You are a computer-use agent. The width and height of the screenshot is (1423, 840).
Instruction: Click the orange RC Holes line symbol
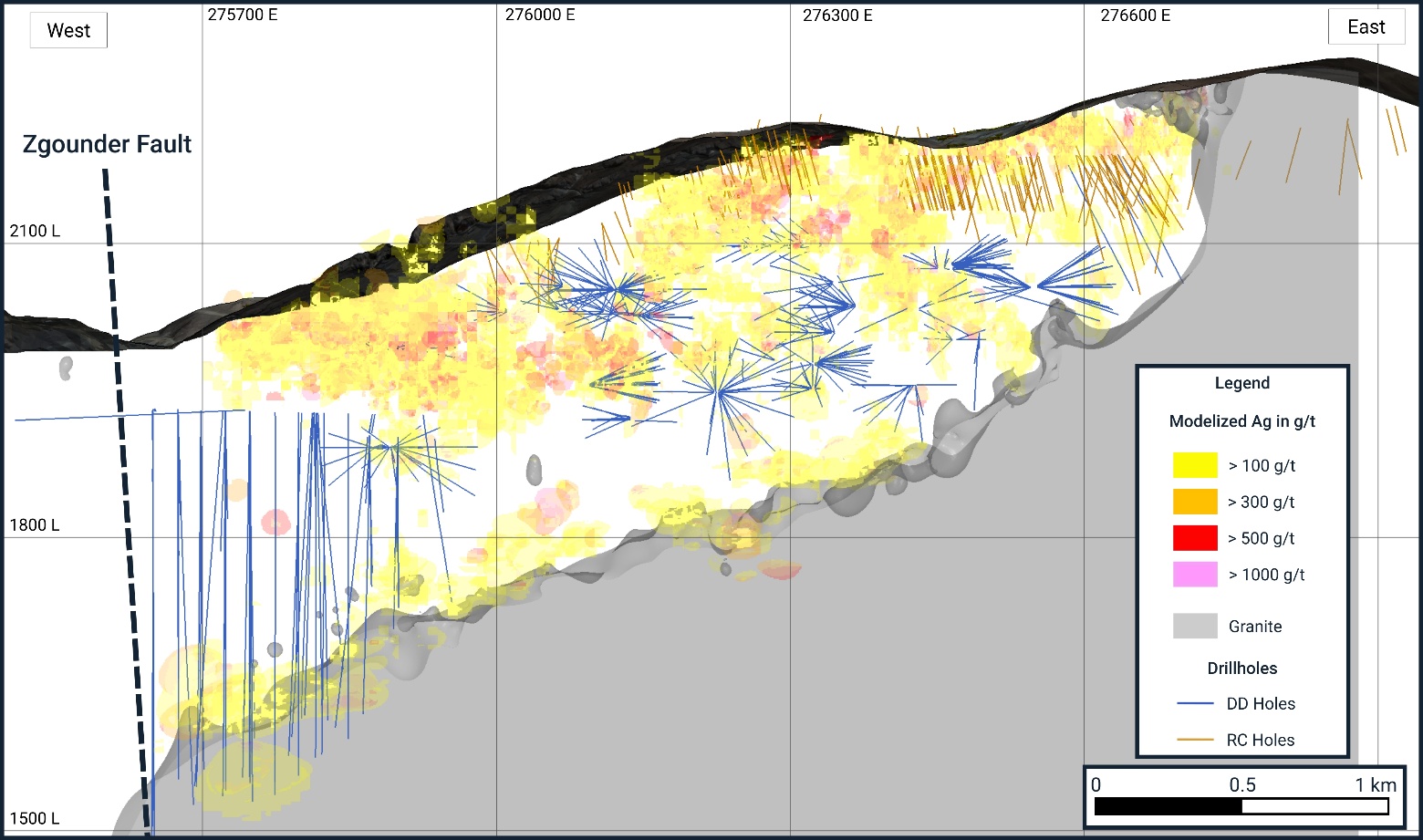click(1195, 740)
